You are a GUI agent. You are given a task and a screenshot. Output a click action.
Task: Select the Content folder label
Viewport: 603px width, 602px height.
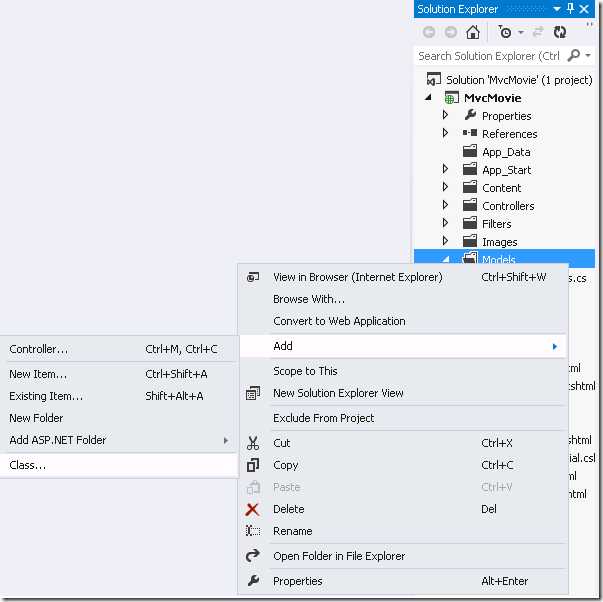[501, 188]
